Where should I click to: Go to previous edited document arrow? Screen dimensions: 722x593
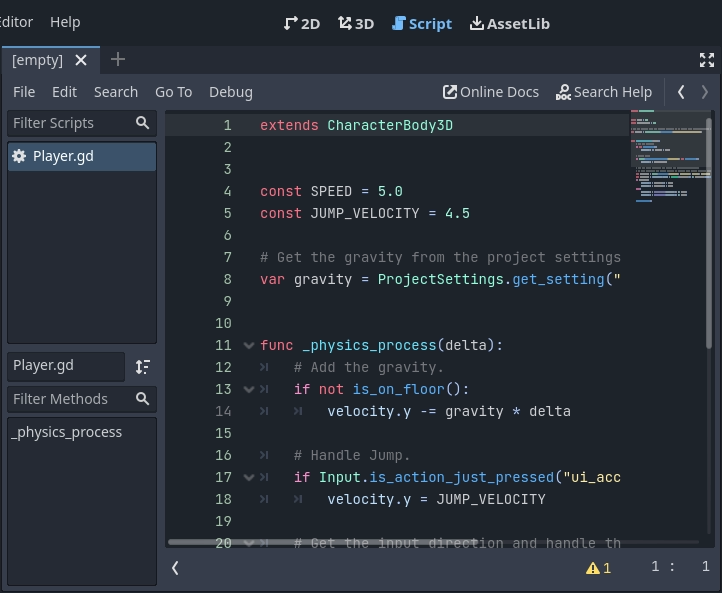[x=681, y=91]
